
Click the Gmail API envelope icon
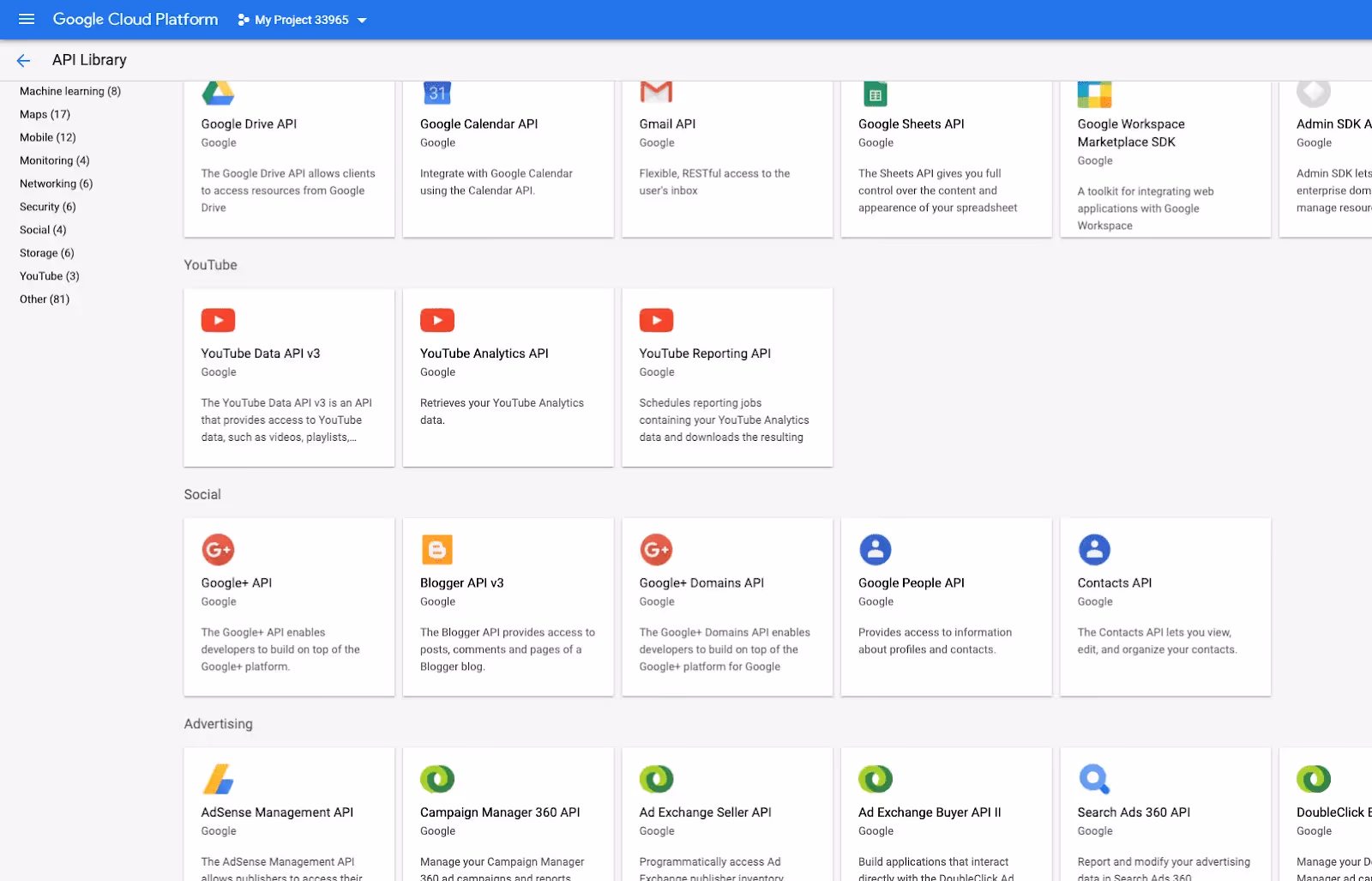(656, 93)
